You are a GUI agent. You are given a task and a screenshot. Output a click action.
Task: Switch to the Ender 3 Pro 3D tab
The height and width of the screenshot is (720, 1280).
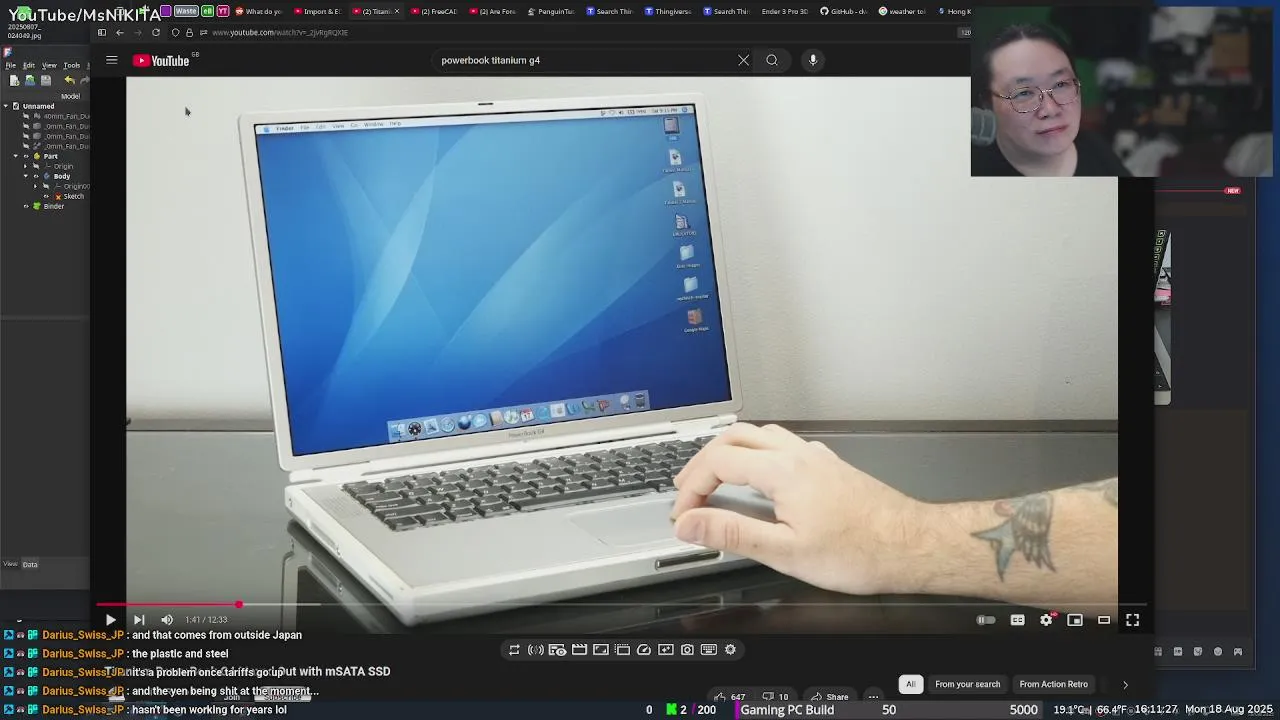(784, 11)
